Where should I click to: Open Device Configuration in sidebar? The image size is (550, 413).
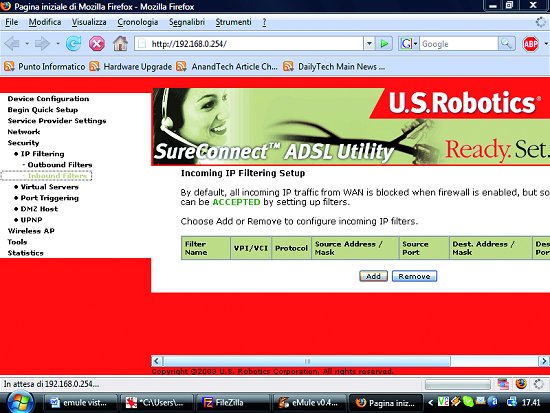(x=48, y=99)
